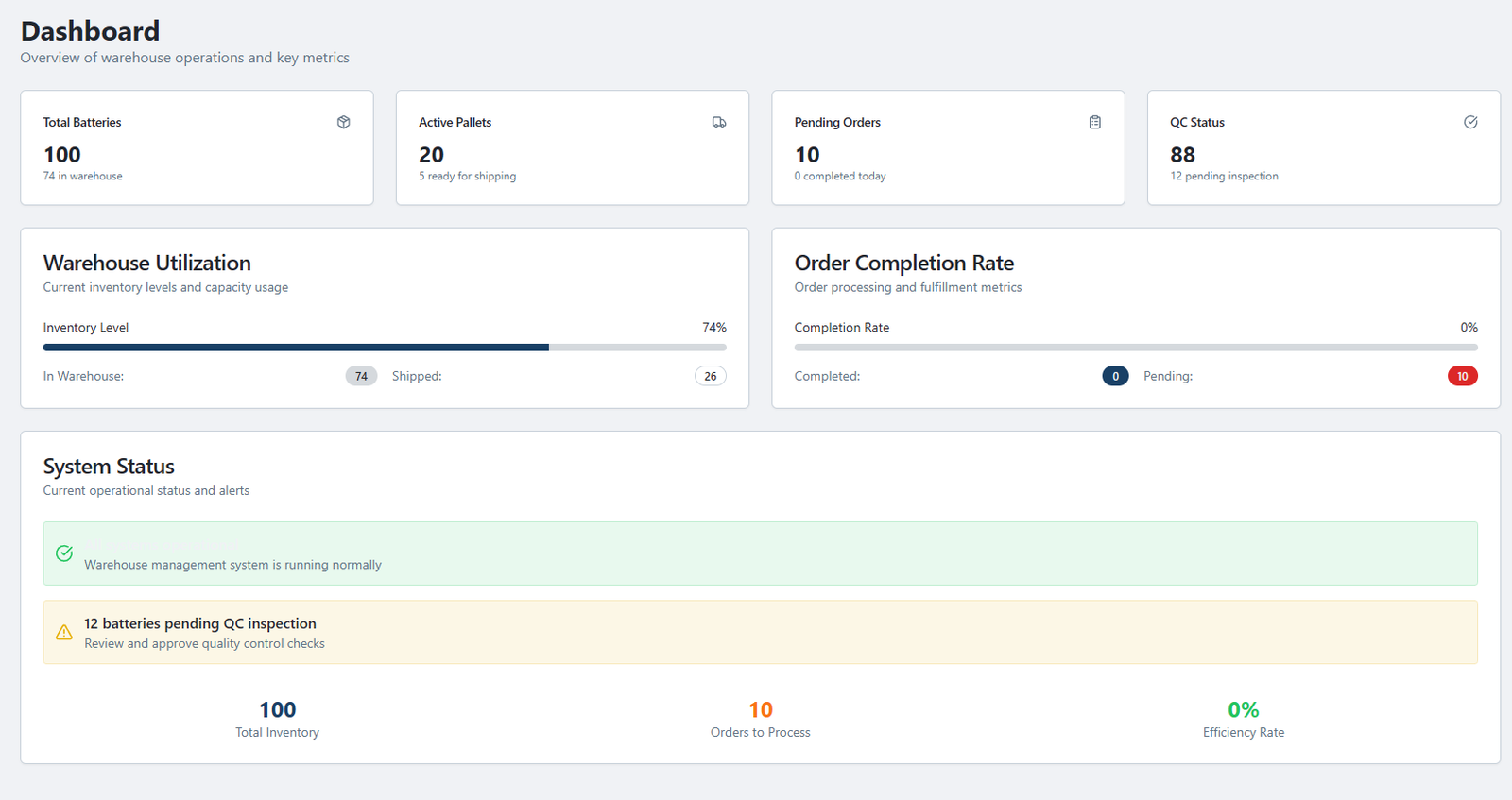The image size is (1512, 800).
Task: Click the truck icon on Active Pallets card
Action: pyautogui.click(x=719, y=122)
